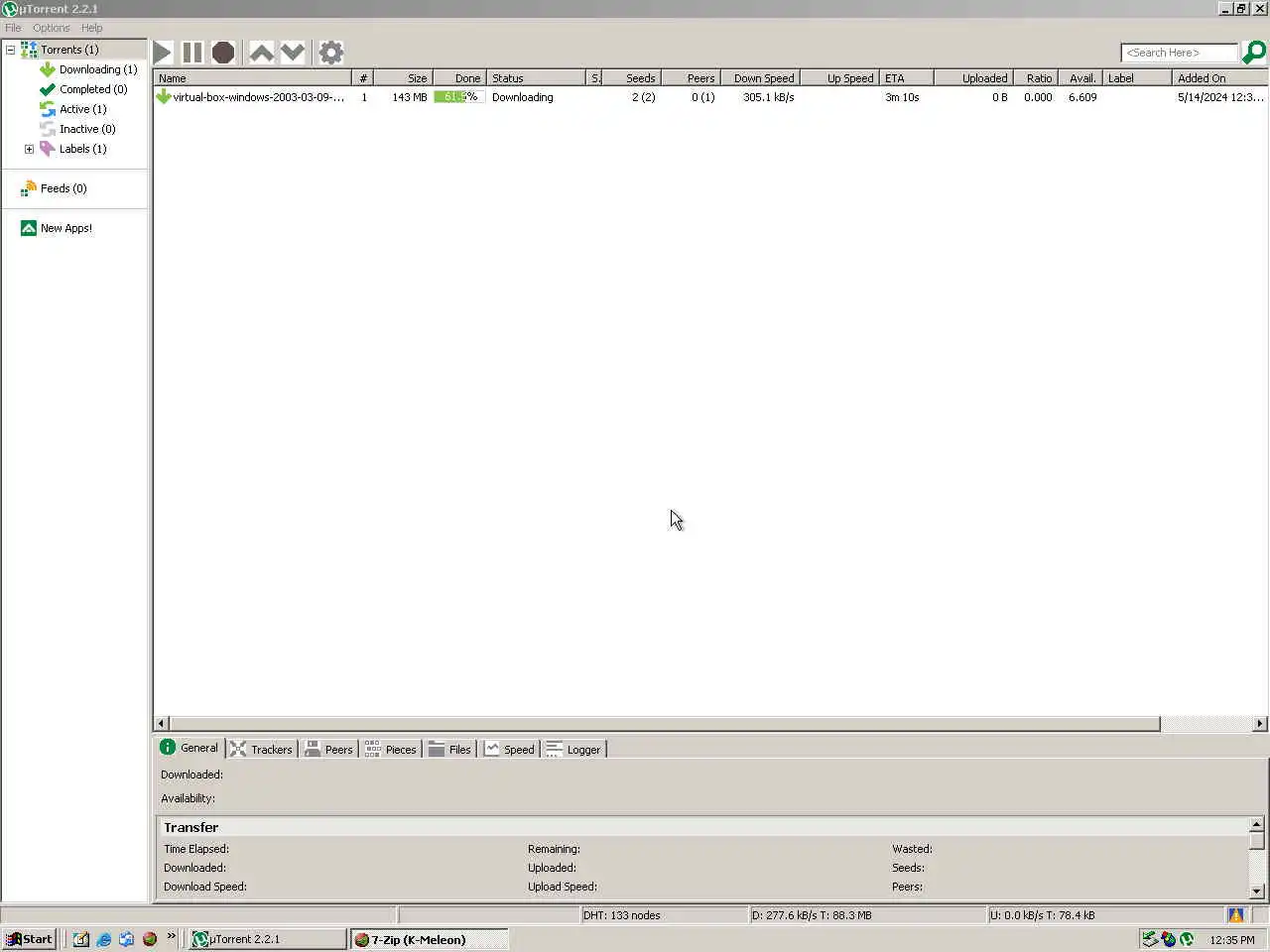Switch to the Files tab
Viewport: 1270px width, 952px height.
[449, 749]
